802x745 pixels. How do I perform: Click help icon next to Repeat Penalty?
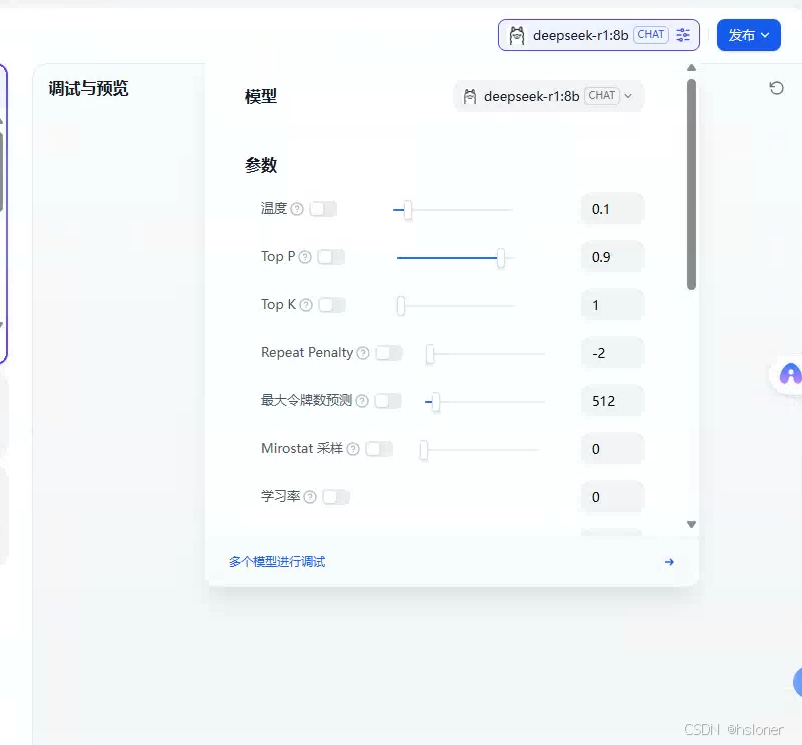pos(363,353)
